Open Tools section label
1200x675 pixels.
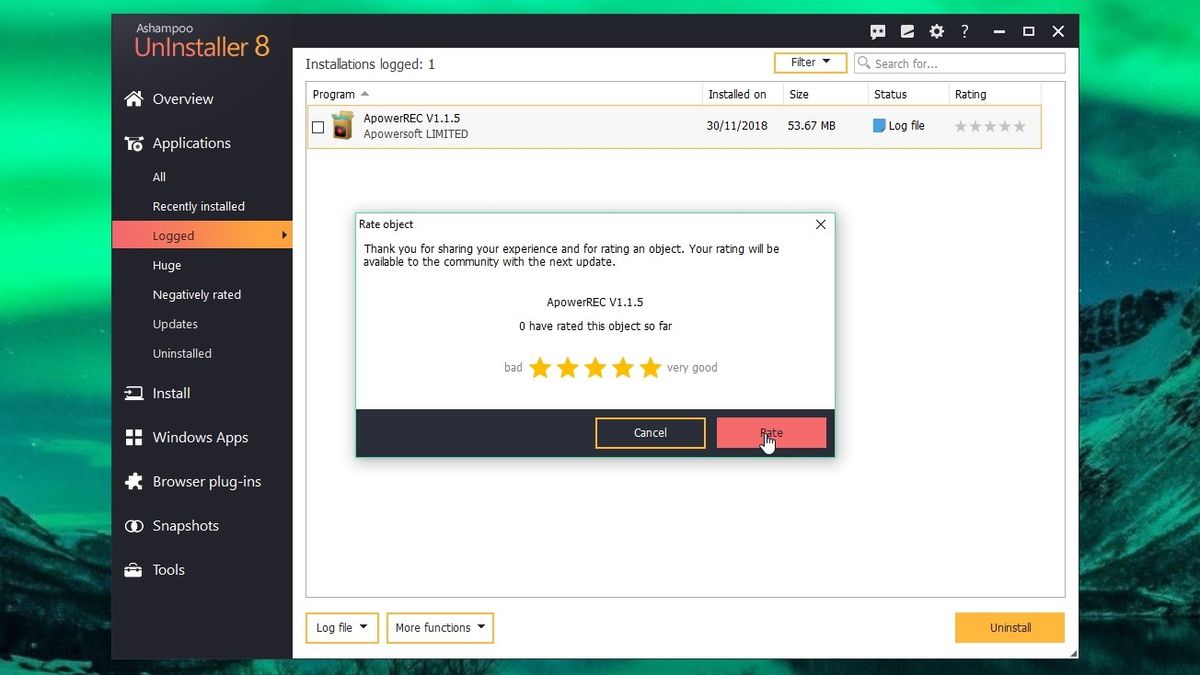pos(168,570)
